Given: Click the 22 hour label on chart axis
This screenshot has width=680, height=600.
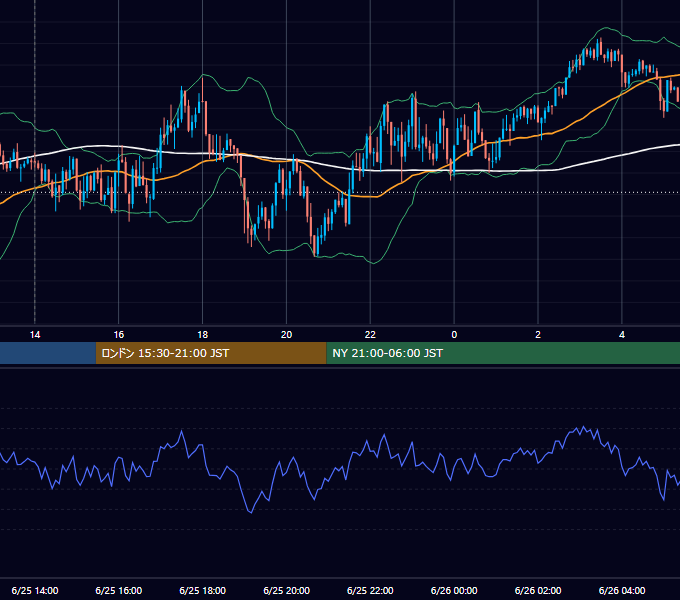Looking at the screenshot, I should click(x=370, y=335).
